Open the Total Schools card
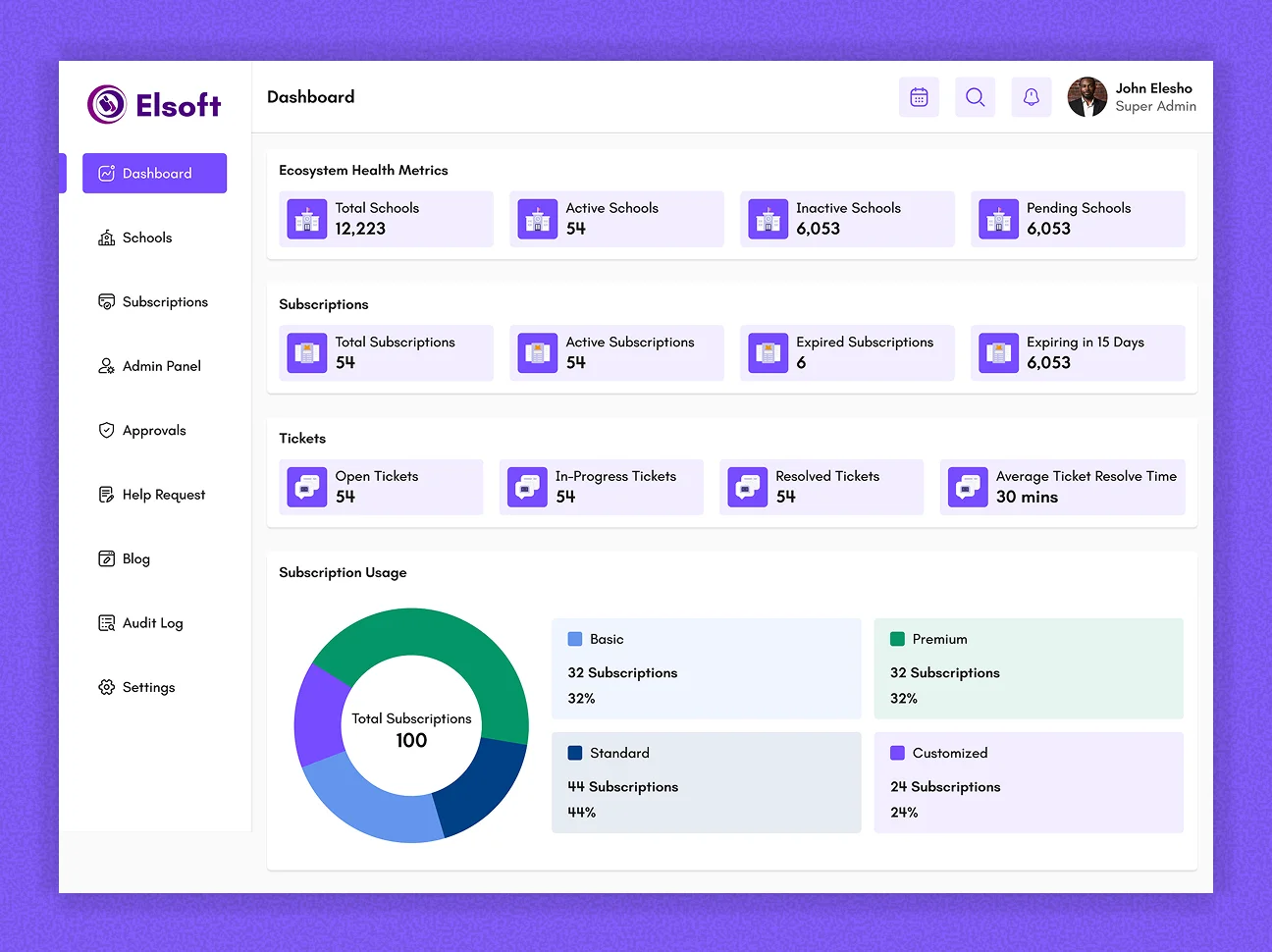 pyautogui.click(x=386, y=219)
